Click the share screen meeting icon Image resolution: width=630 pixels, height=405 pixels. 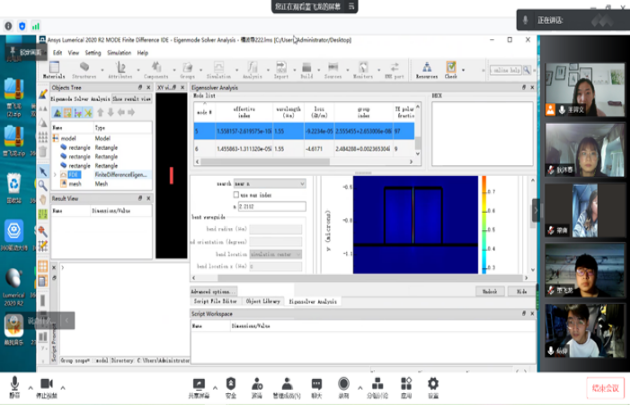click(x=201, y=386)
